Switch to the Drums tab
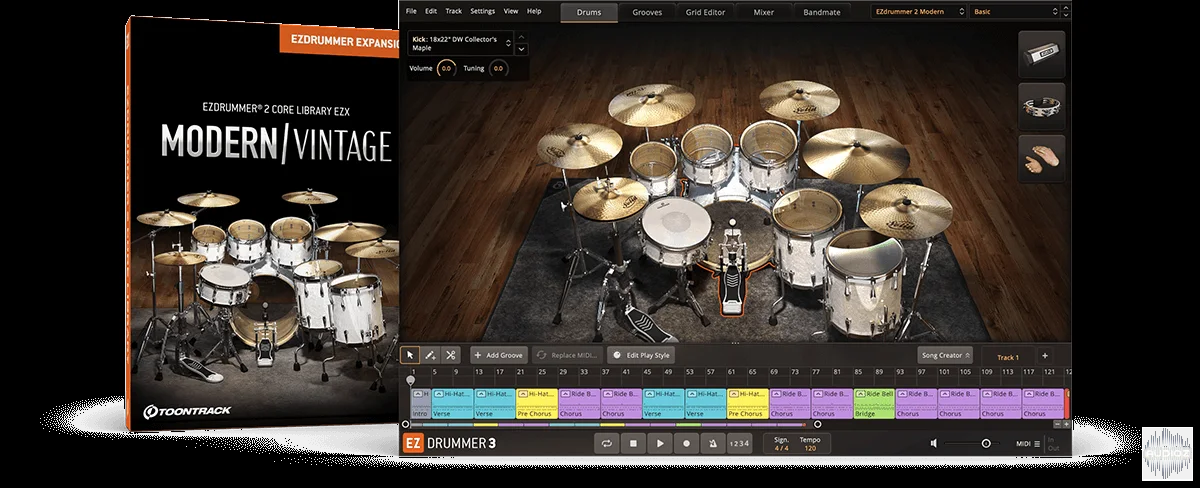 click(x=589, y=12)
